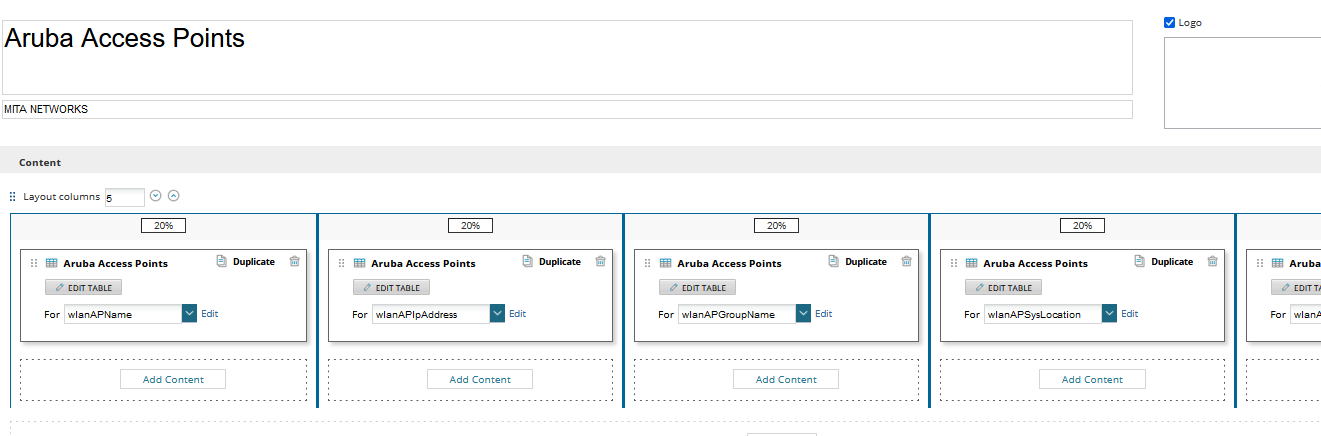Image resolution: width=1321 pixels, height=436 pixels.
Task: Click Edit Table in wlanAPName block
Action: (84, 287)
